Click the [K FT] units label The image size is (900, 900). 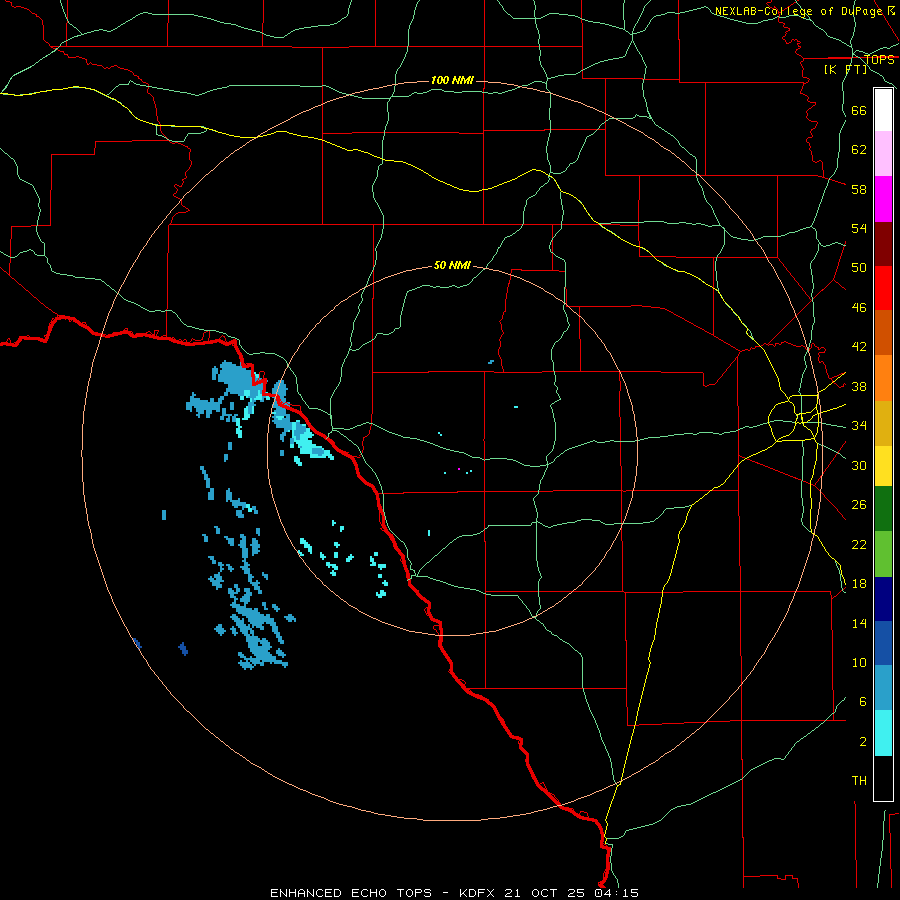click(845, 69)
